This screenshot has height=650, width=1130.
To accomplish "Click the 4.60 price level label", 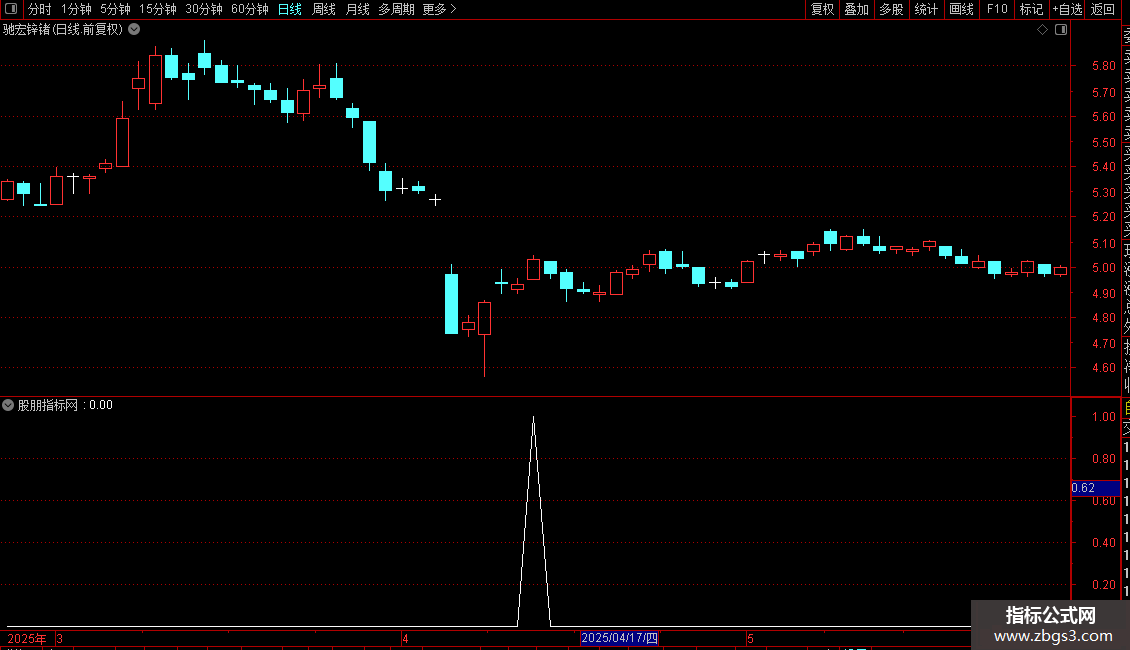I will (1103, 368).
